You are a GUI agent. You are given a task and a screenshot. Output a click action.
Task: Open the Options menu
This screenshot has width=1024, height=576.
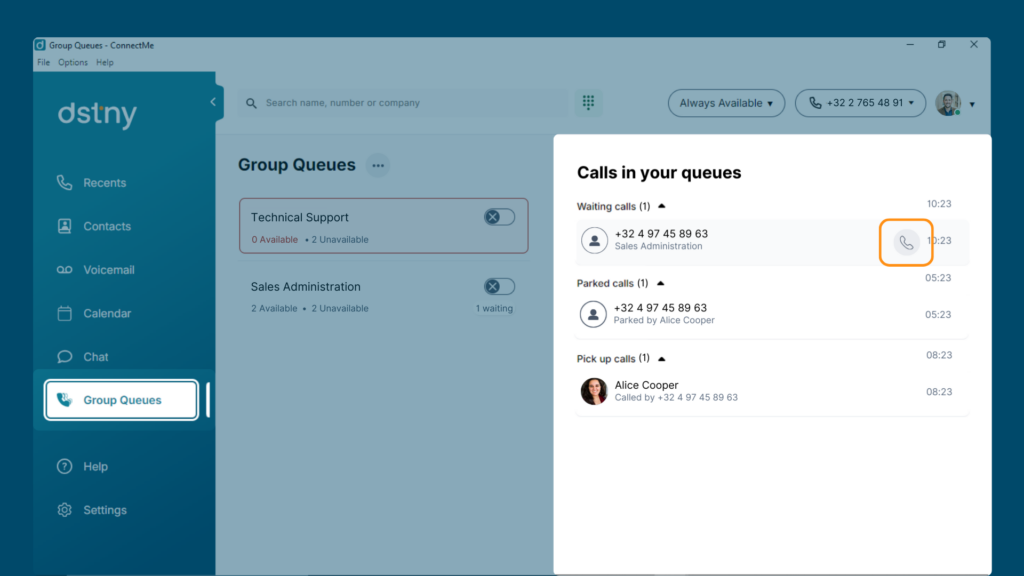[x=72, y=63]
